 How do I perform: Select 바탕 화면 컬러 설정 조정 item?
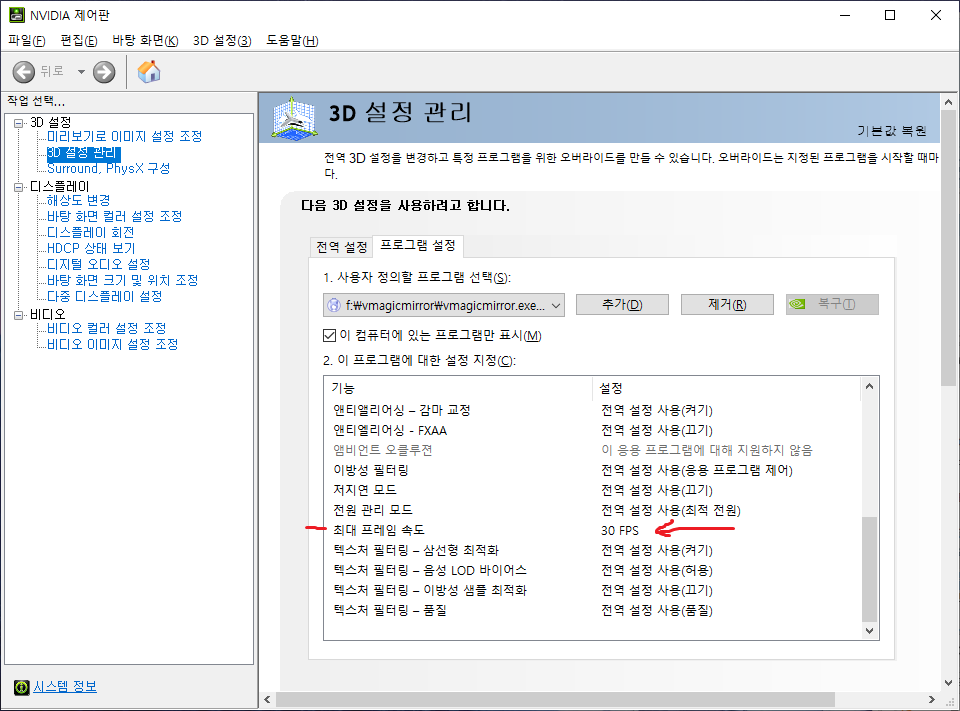click(x=114, y=216)
